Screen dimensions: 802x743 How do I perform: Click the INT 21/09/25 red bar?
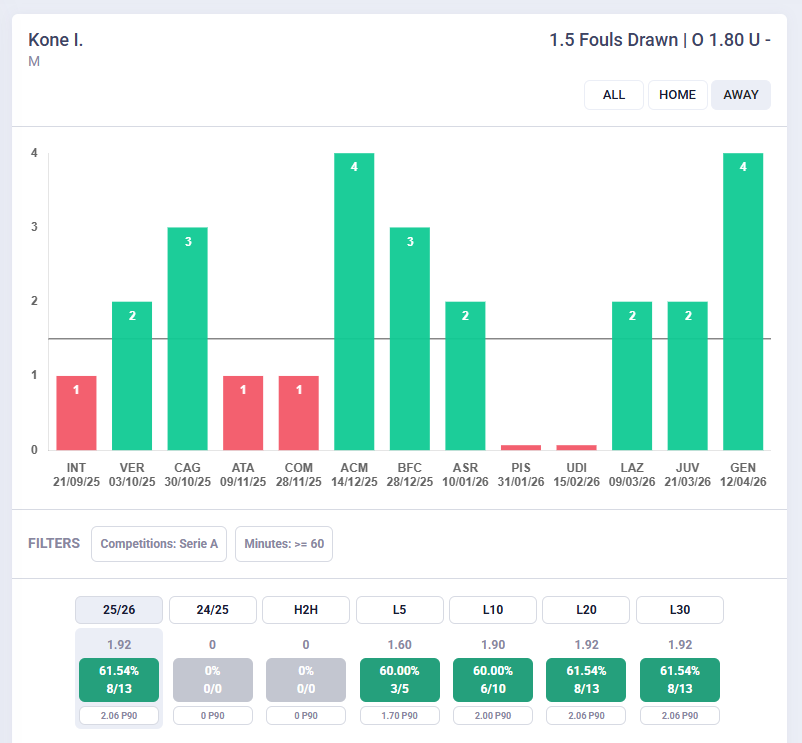[76, 413]
